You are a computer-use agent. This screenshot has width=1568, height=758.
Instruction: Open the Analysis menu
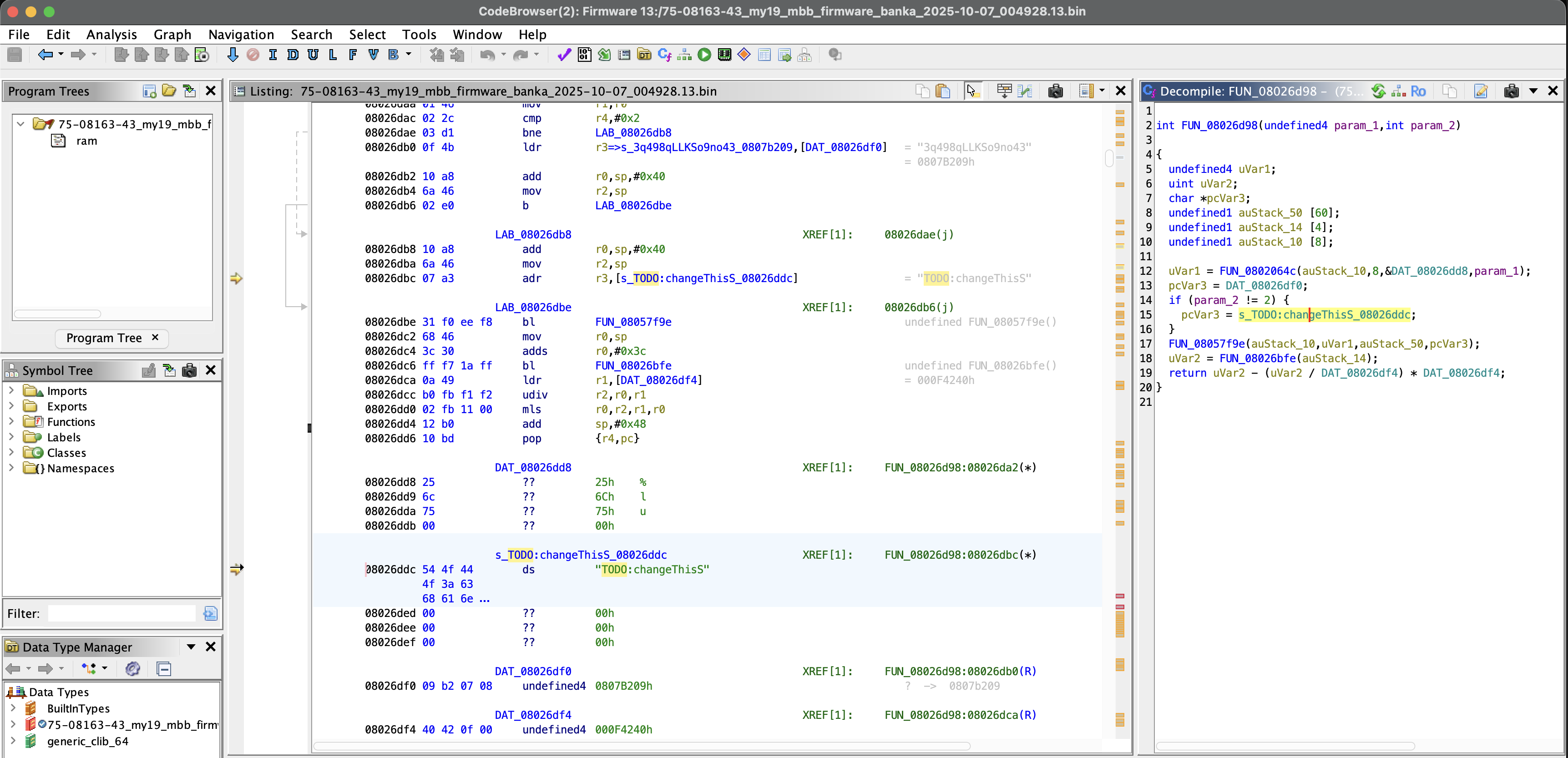111,35
